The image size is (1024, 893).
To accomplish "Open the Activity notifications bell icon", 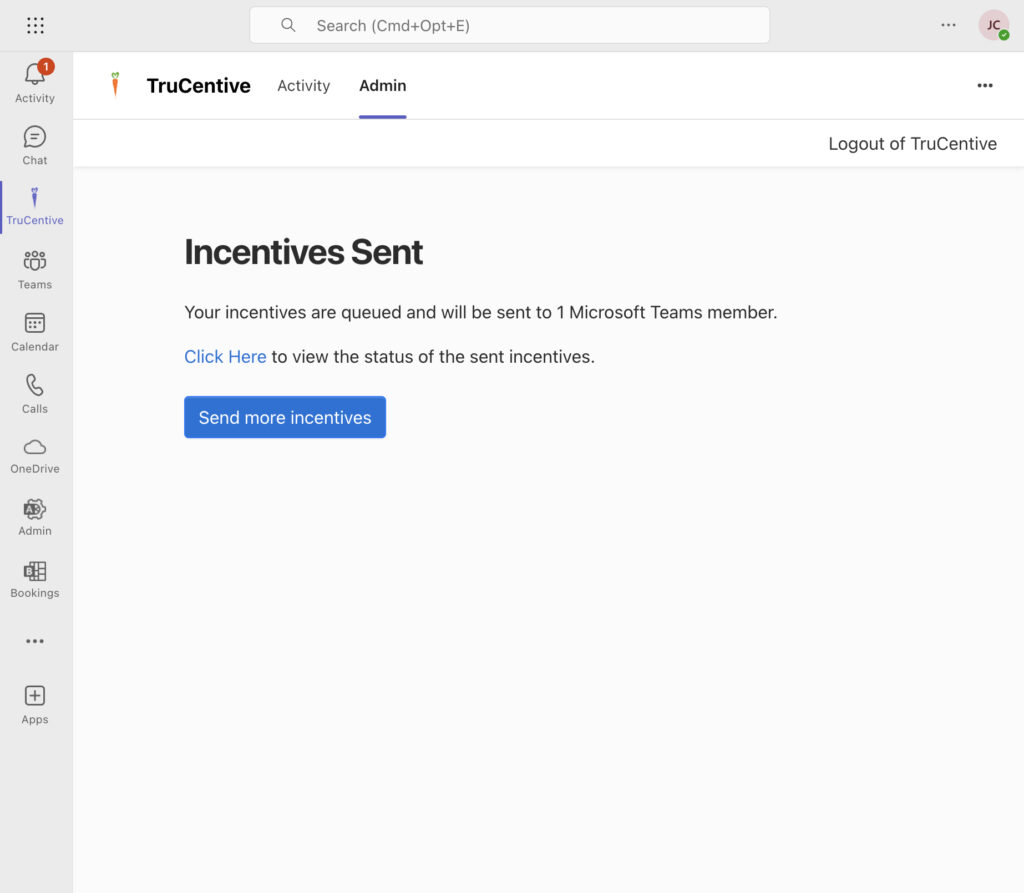I will (35, 75).
